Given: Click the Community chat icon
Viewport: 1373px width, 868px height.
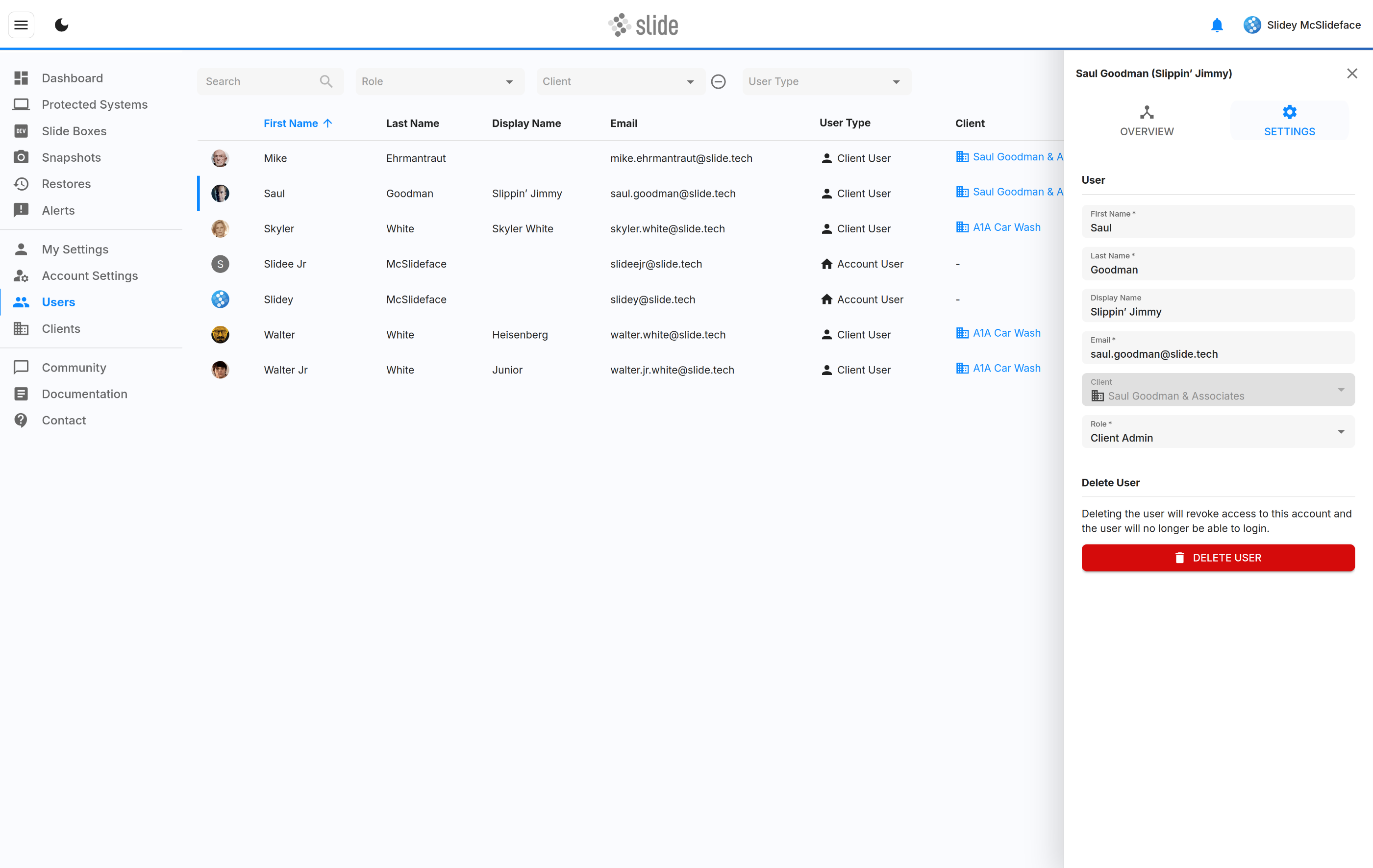Looking at the screenshot, I should tap(21, 368).
